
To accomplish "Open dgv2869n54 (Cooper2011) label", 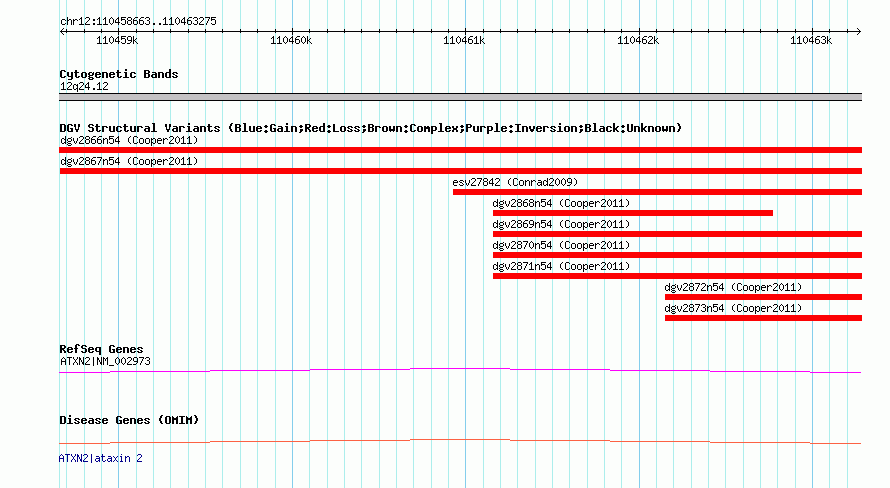I will point(561,224).
